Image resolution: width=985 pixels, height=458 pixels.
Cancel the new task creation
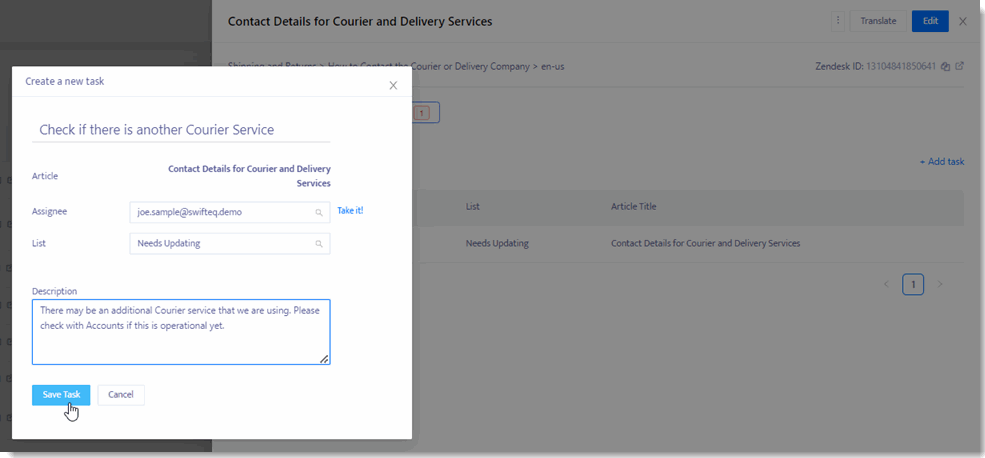121,395
